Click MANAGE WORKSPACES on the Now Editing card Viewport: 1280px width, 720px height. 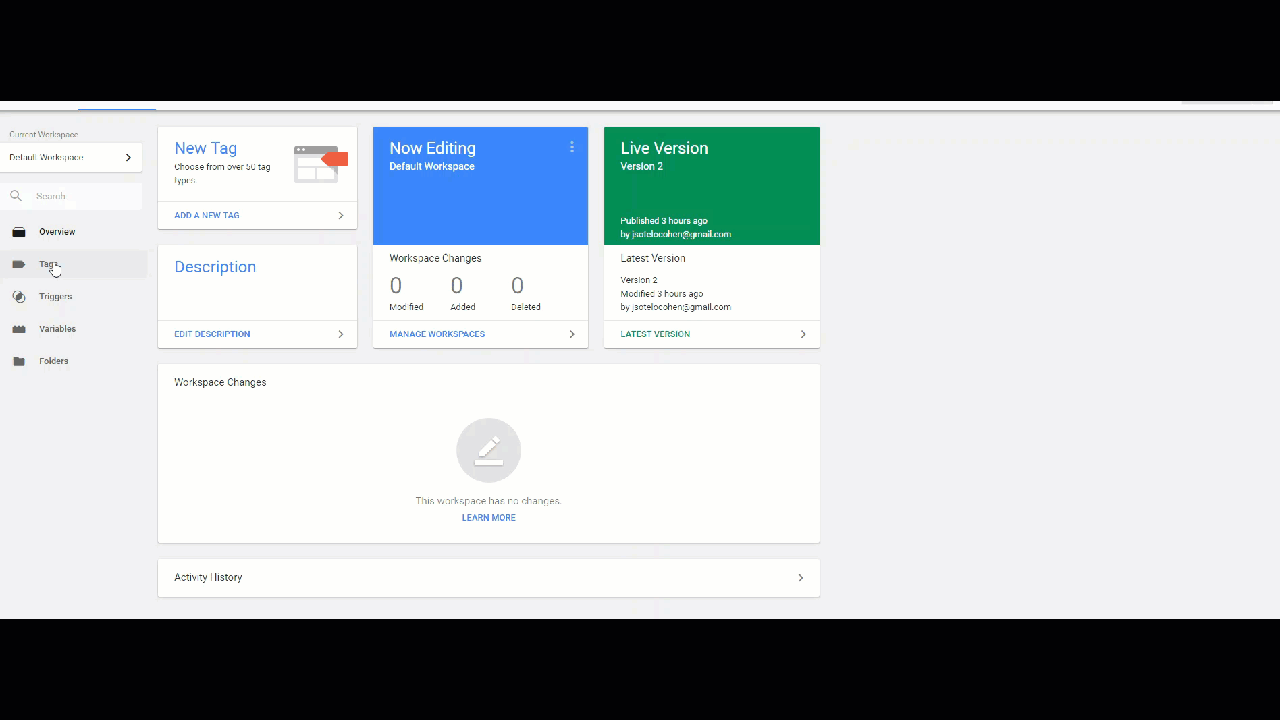click(437, 333)
